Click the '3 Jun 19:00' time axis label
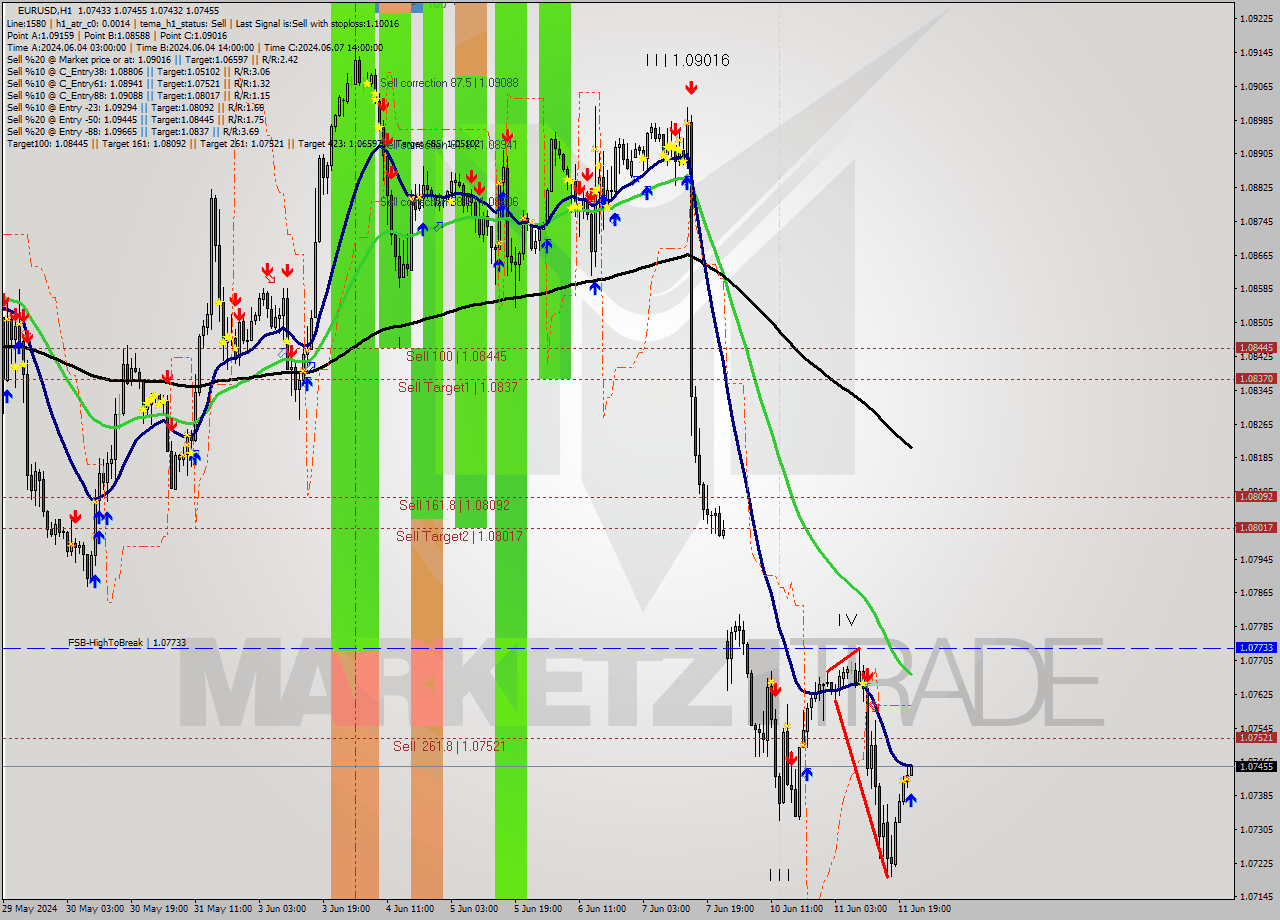This screenshot has width=1280, height=920. (x=346, y=909)
